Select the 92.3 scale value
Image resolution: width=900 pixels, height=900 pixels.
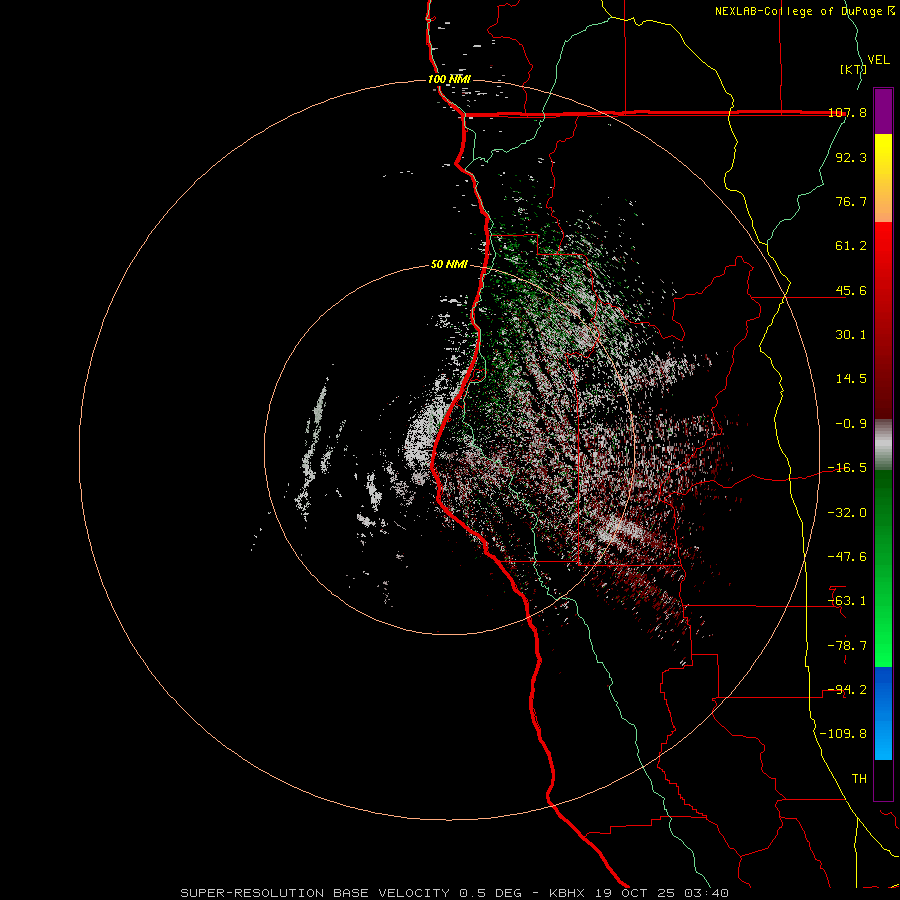click(851, 157)
